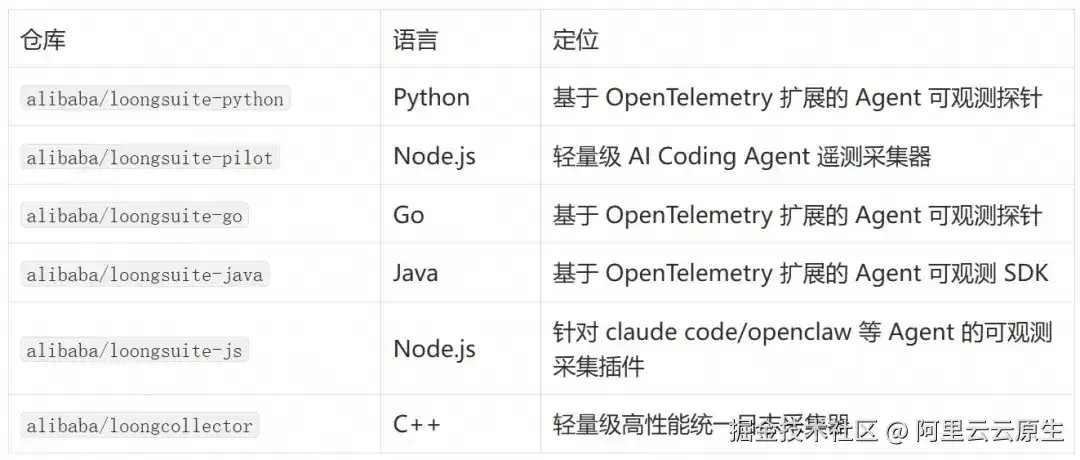Open the alibaba/loongsuite-java repository entry

point(145,275)
